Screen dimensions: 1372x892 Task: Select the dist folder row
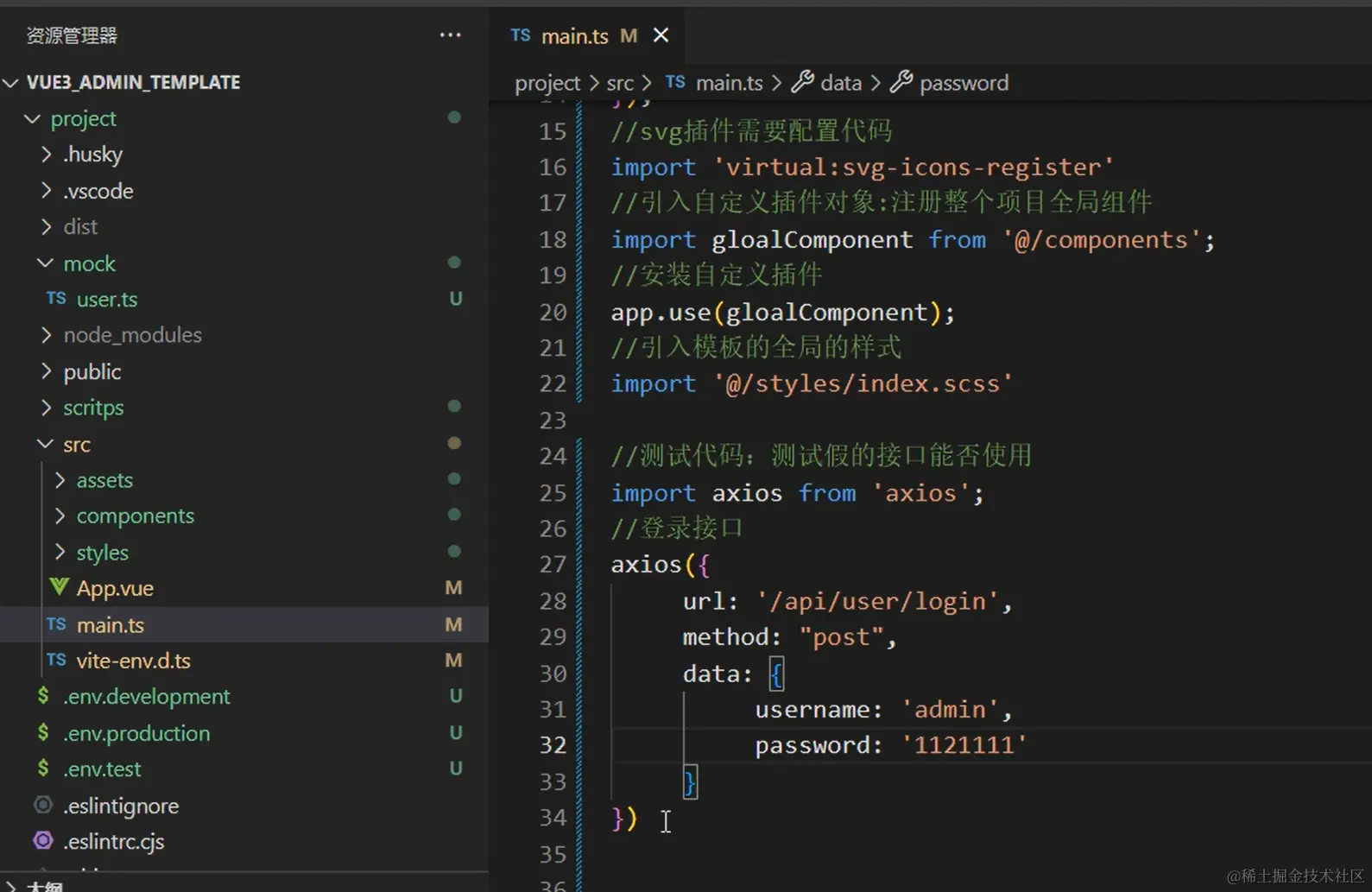[x=244, y=227]
